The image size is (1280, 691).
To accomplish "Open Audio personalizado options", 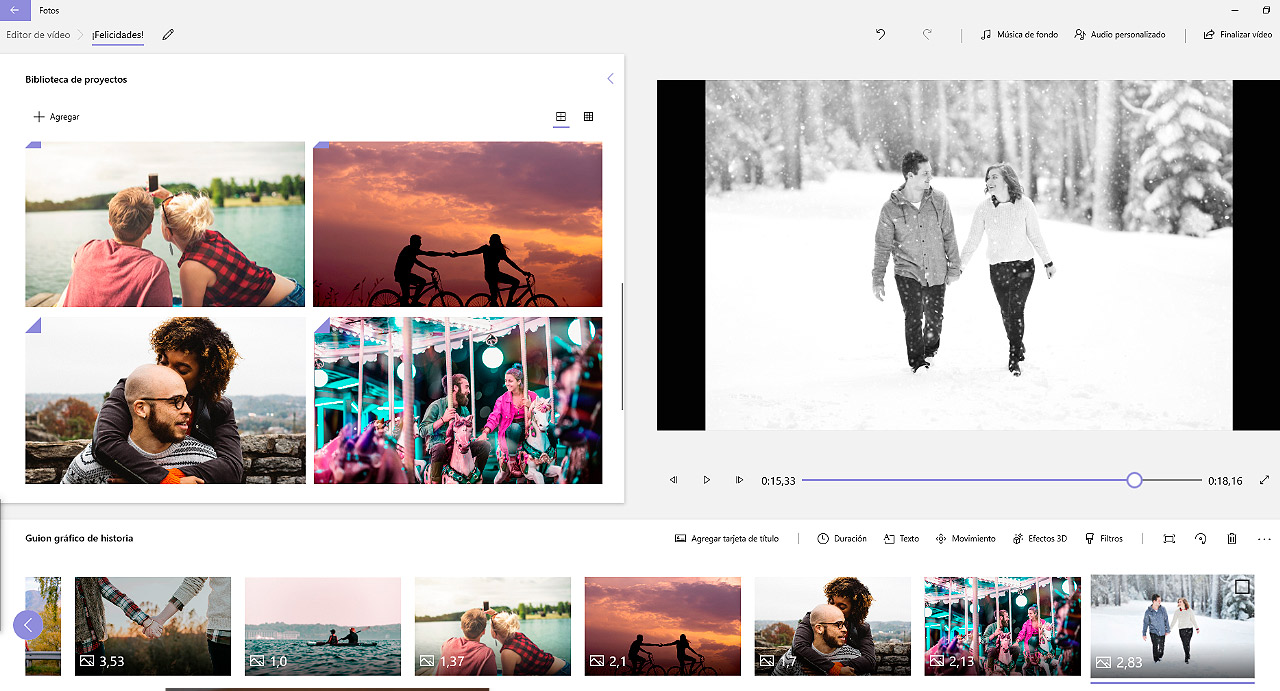I will point(1119,33).
